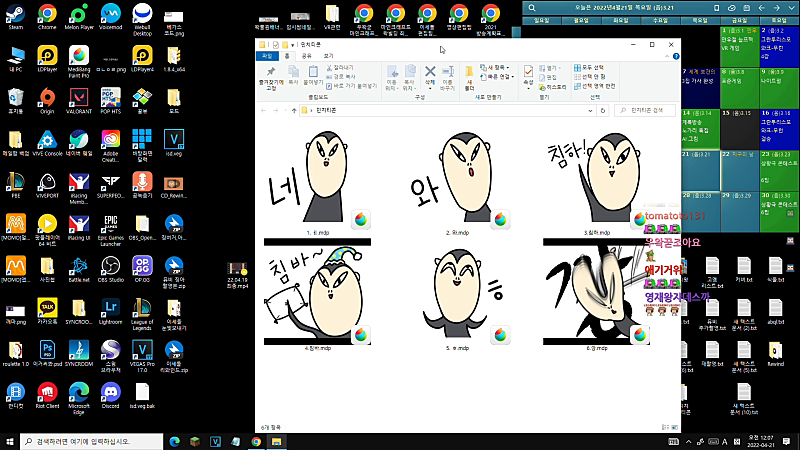Select the 4.침바.mdp thumbnail
800x450 pixels.
(x=317, y=295)
